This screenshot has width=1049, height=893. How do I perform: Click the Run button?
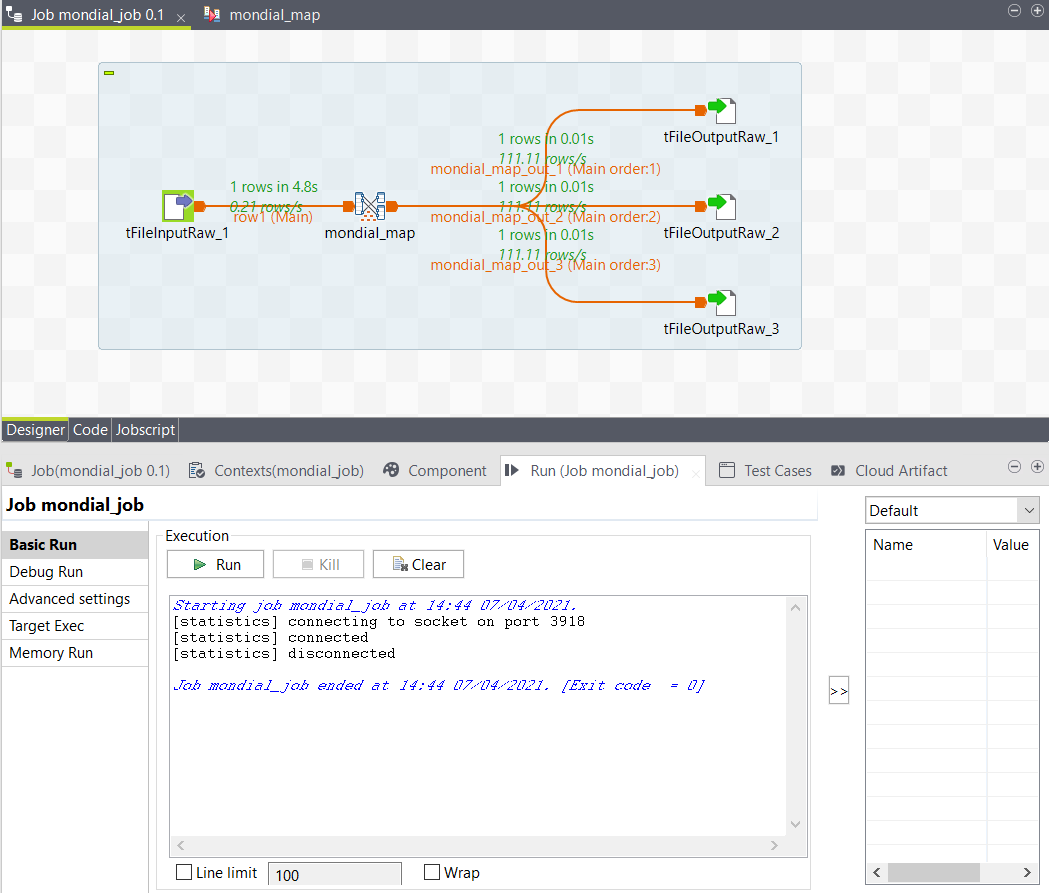tap(216, 565)
